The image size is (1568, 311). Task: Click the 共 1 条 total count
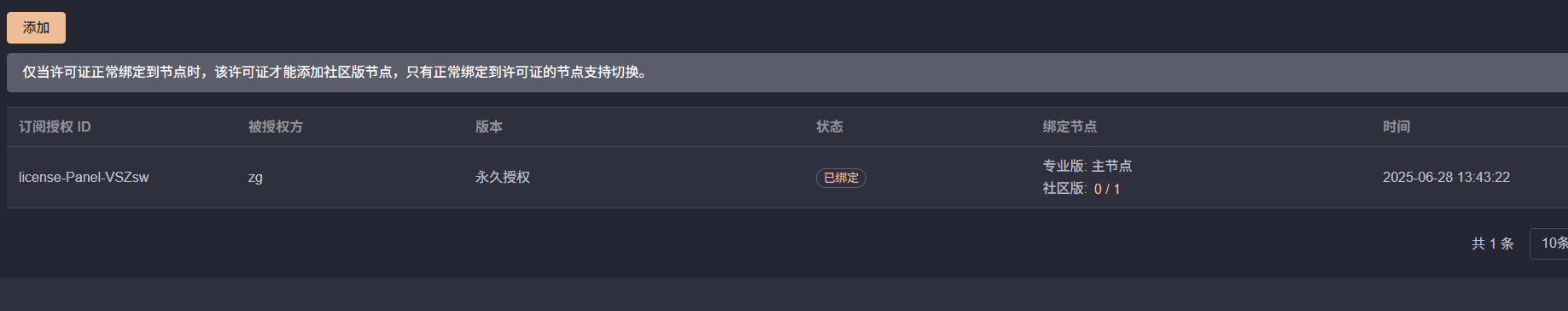(x=1492, y=244)
